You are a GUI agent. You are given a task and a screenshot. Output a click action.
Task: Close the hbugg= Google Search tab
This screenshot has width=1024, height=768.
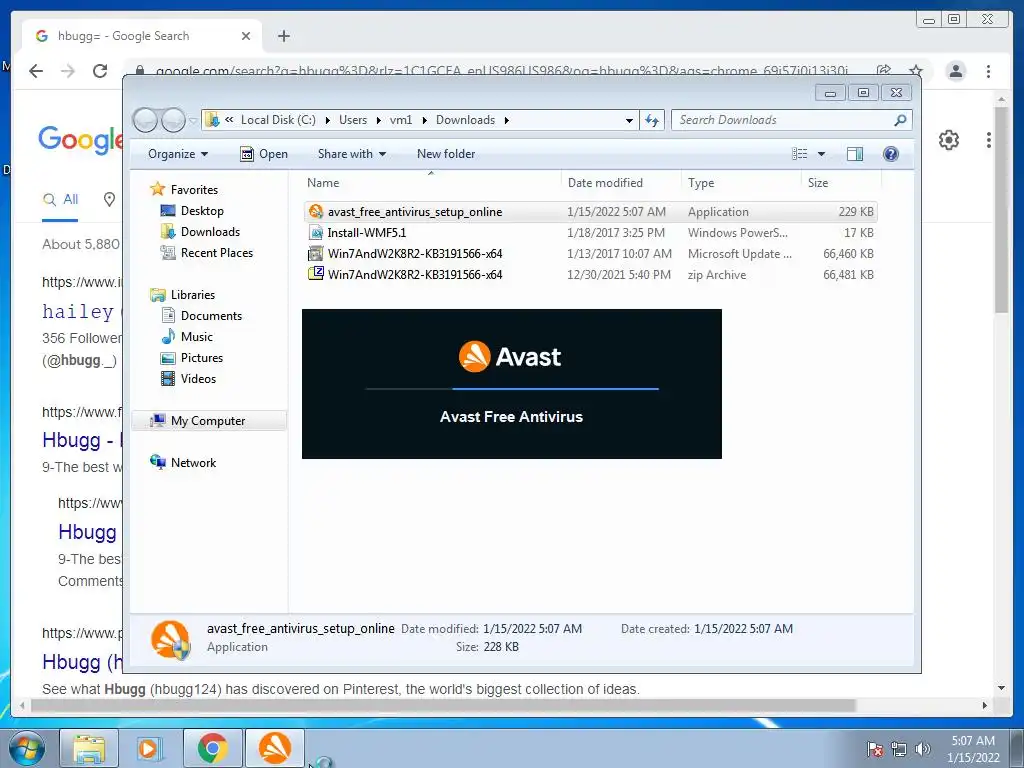pyautogui.click(x=246, y=36)
